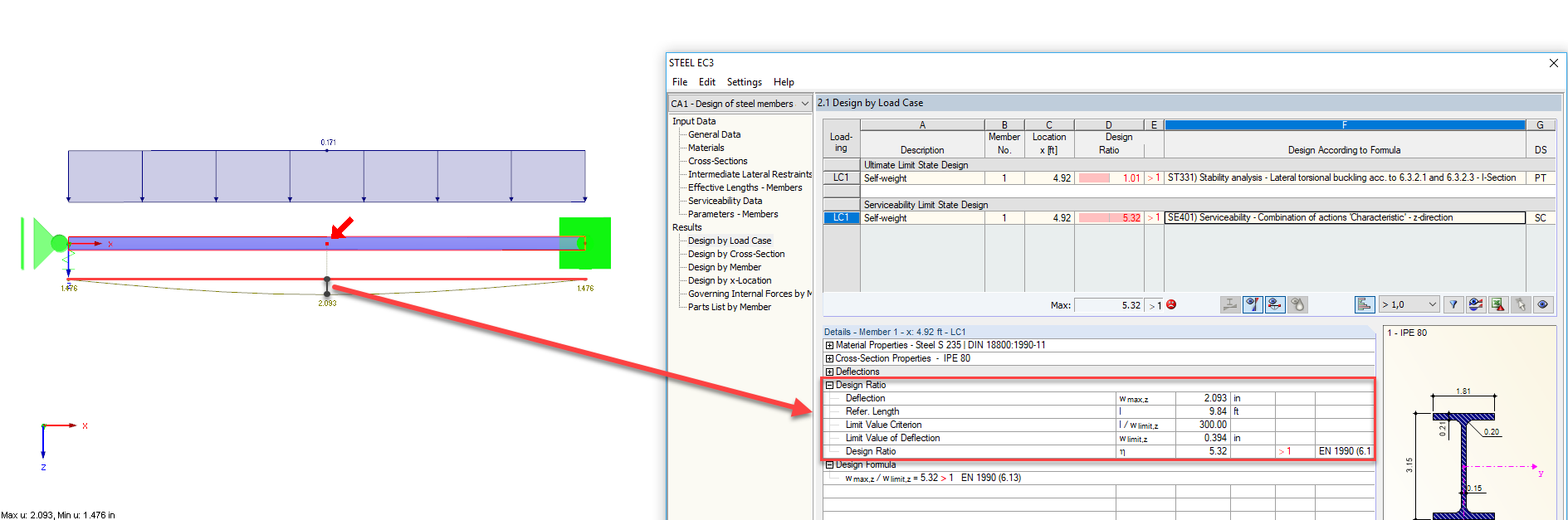This screenshot has height=520, width=1568.
Task: Click the red sad-face failed design indicator
Action: click(1171, 304)
